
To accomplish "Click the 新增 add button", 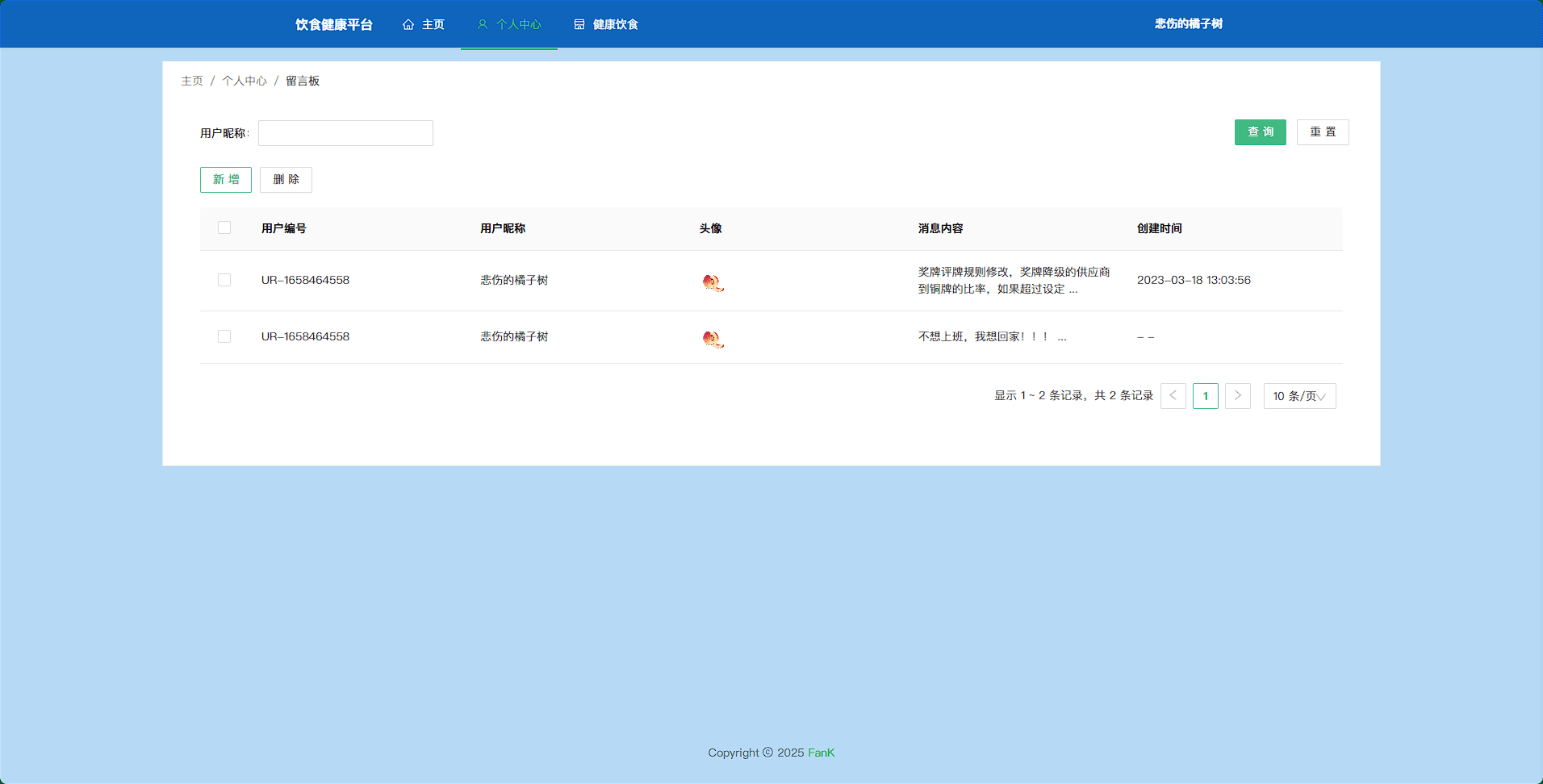I will click(x=226, y=180).
